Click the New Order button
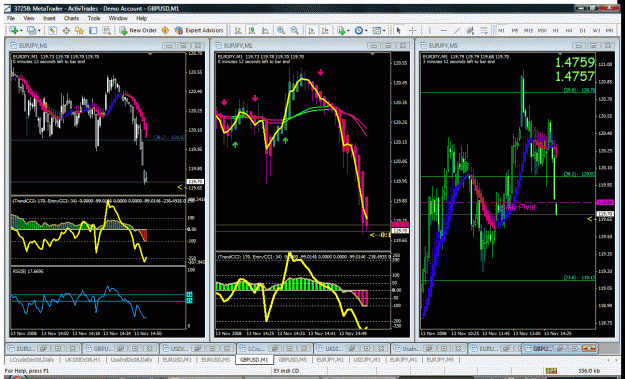This screenshot has width=625, height=379. 138,30
